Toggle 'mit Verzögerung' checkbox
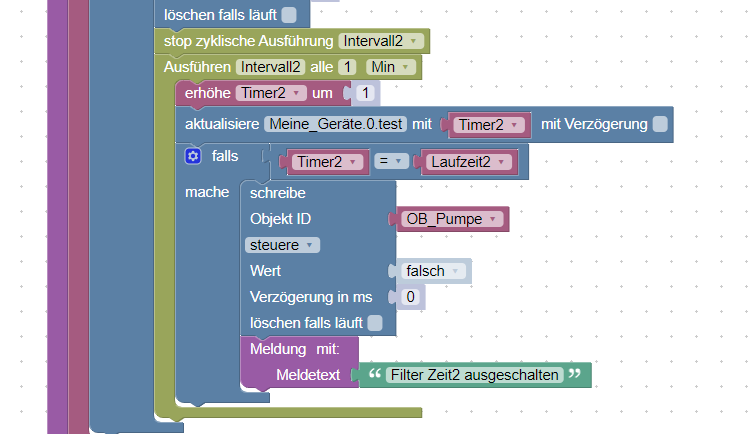 660,124
